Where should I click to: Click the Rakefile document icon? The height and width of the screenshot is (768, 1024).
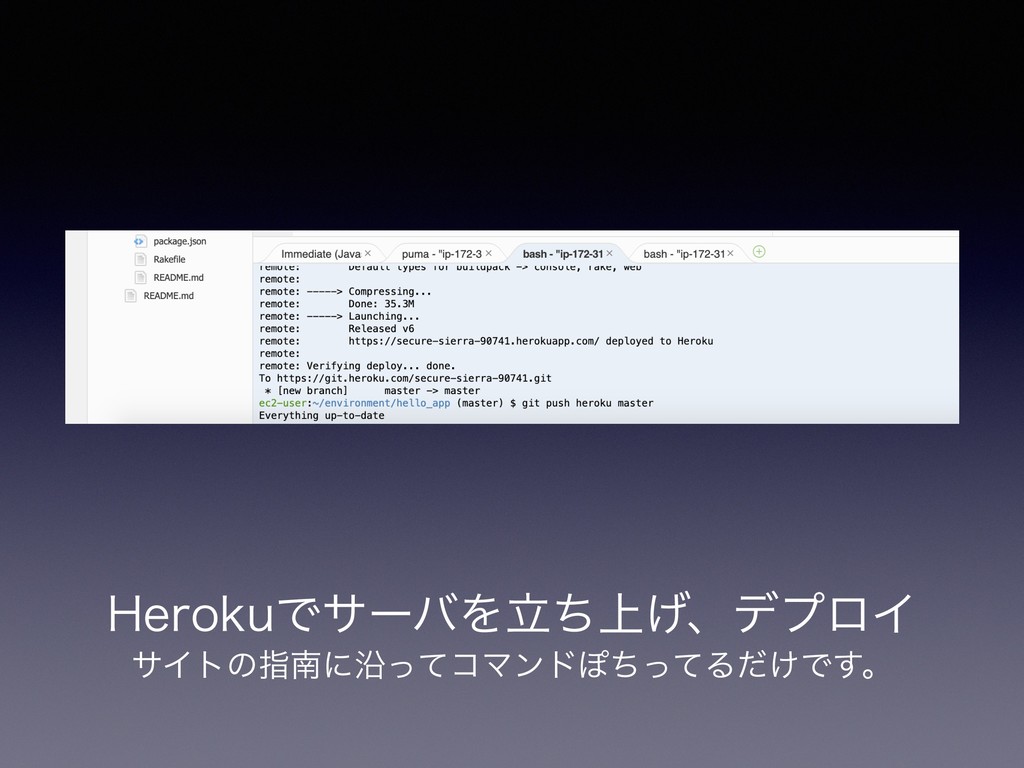tap(140, 259)
